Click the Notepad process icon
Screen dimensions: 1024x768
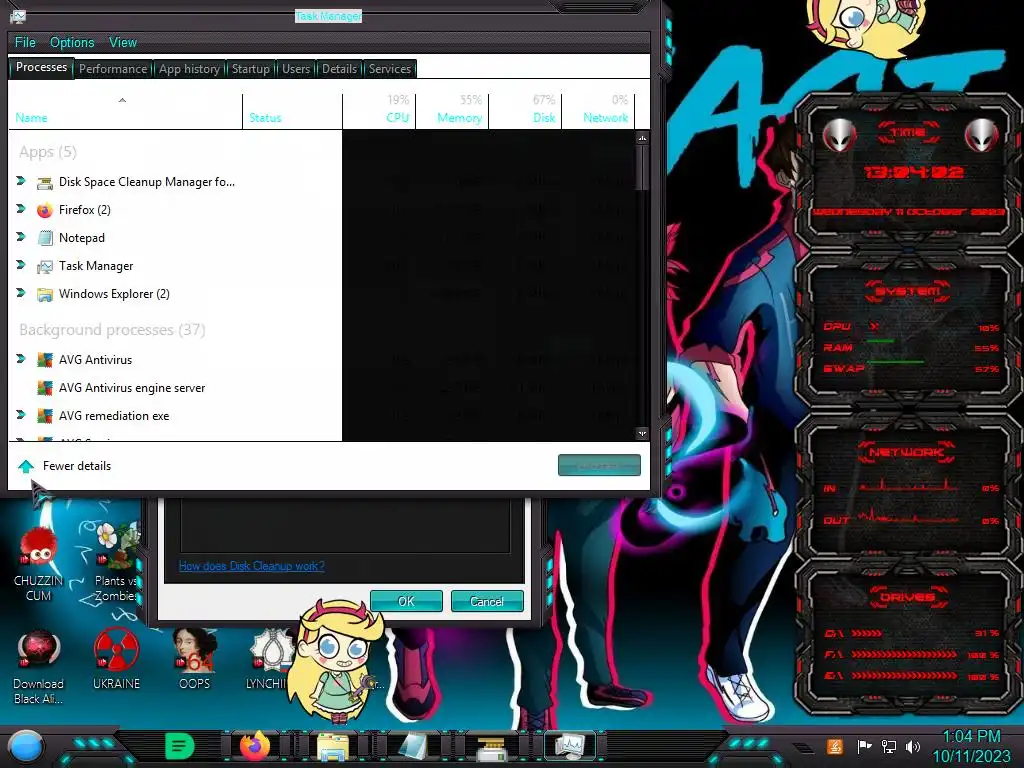pos(44,238)
